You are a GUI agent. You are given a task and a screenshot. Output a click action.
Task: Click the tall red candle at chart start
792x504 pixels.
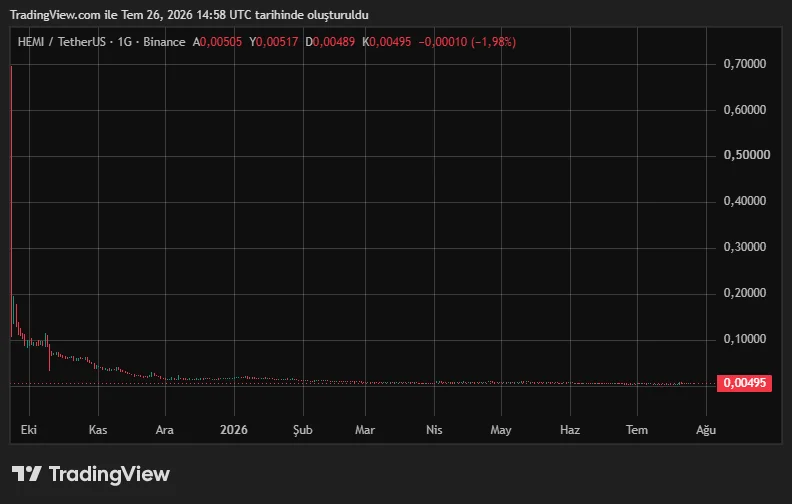(x=11, y=202)
